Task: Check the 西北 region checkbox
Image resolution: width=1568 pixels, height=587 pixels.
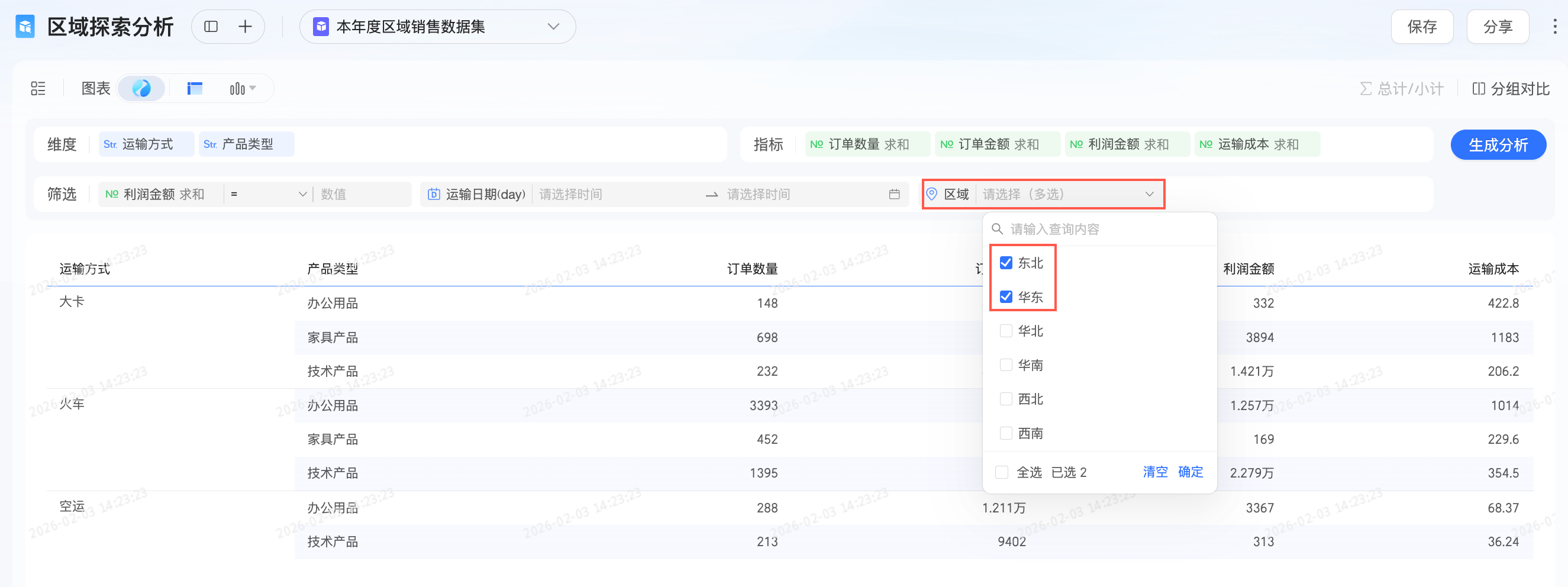Action: (x=1006, y=399)
